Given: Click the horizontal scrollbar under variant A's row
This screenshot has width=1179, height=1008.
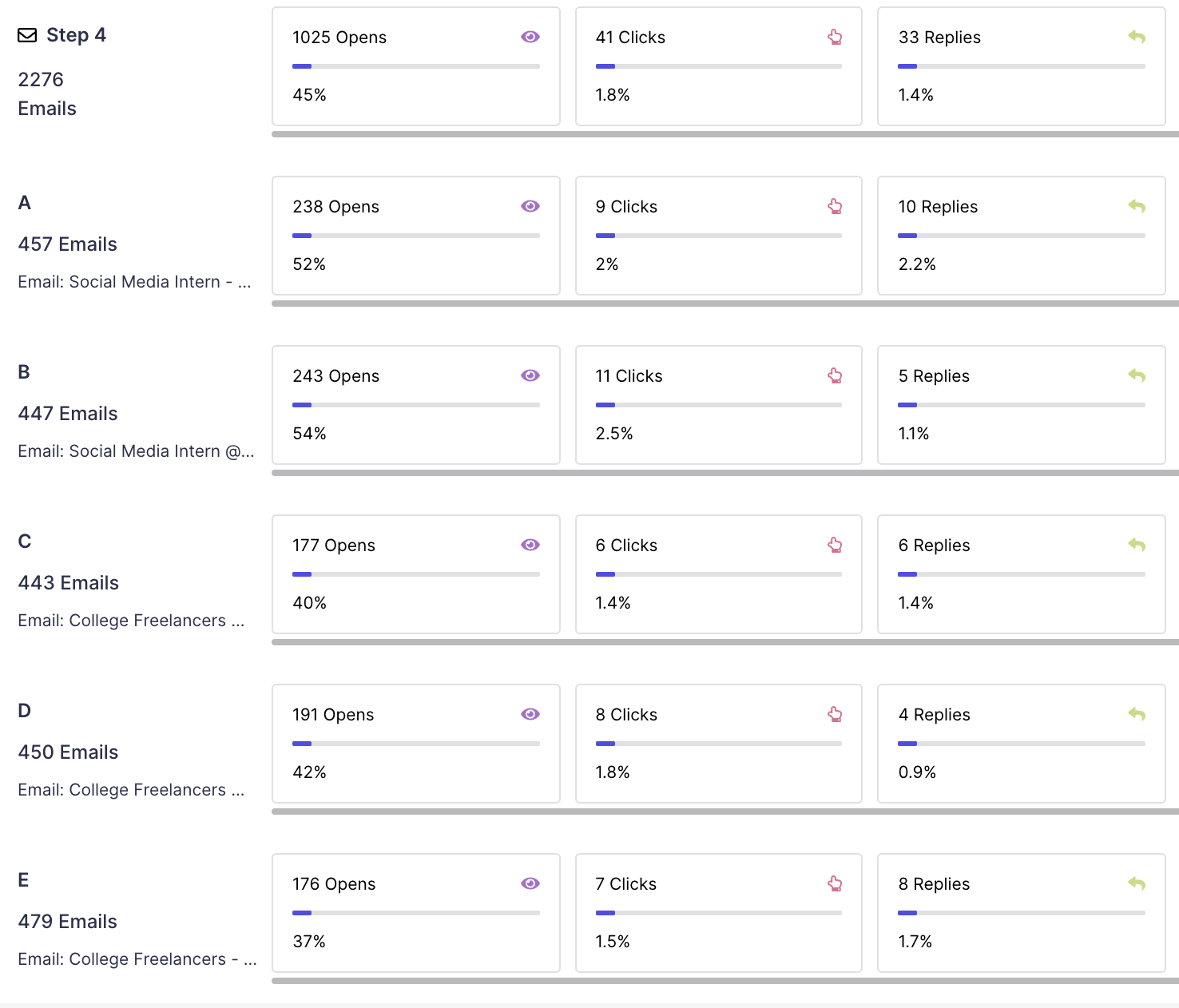Looking at the screenshot, I should point(719,305).
